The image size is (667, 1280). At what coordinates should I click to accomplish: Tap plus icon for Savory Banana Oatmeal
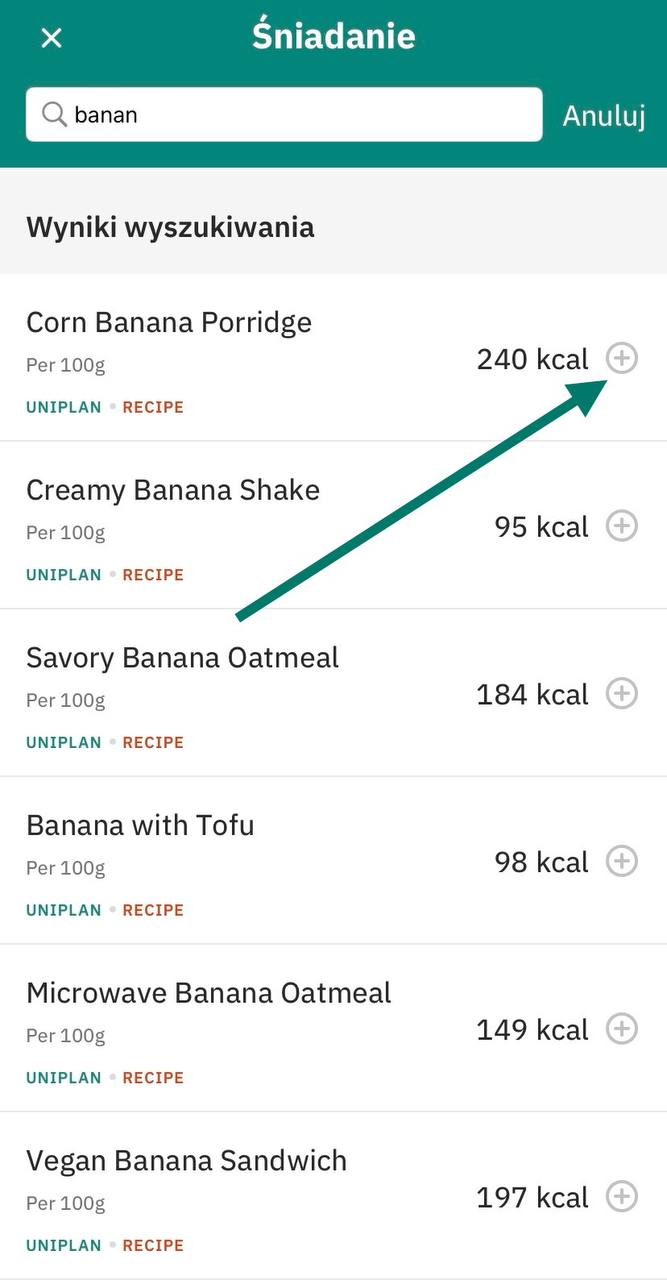click(622, 693)
